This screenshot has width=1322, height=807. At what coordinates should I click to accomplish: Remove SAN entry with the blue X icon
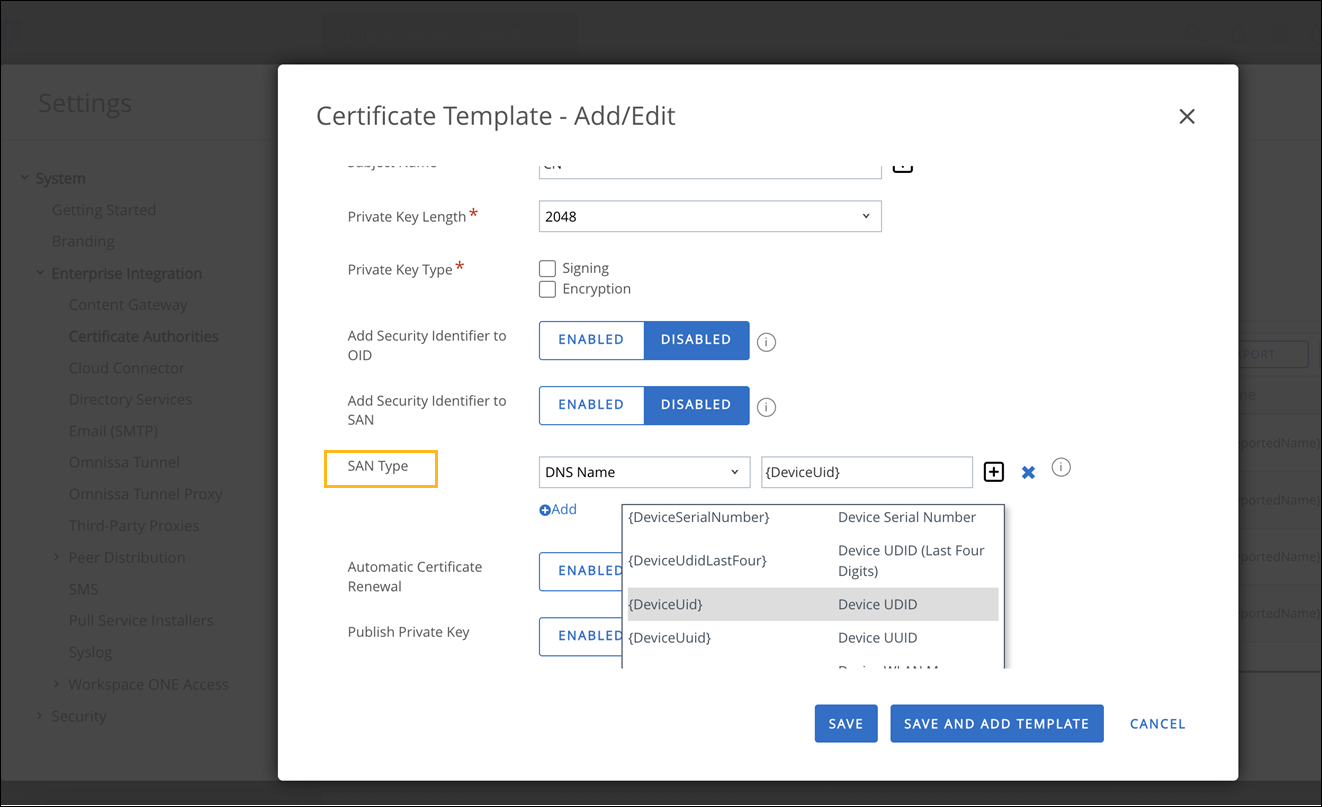[x=1028, y=472]
